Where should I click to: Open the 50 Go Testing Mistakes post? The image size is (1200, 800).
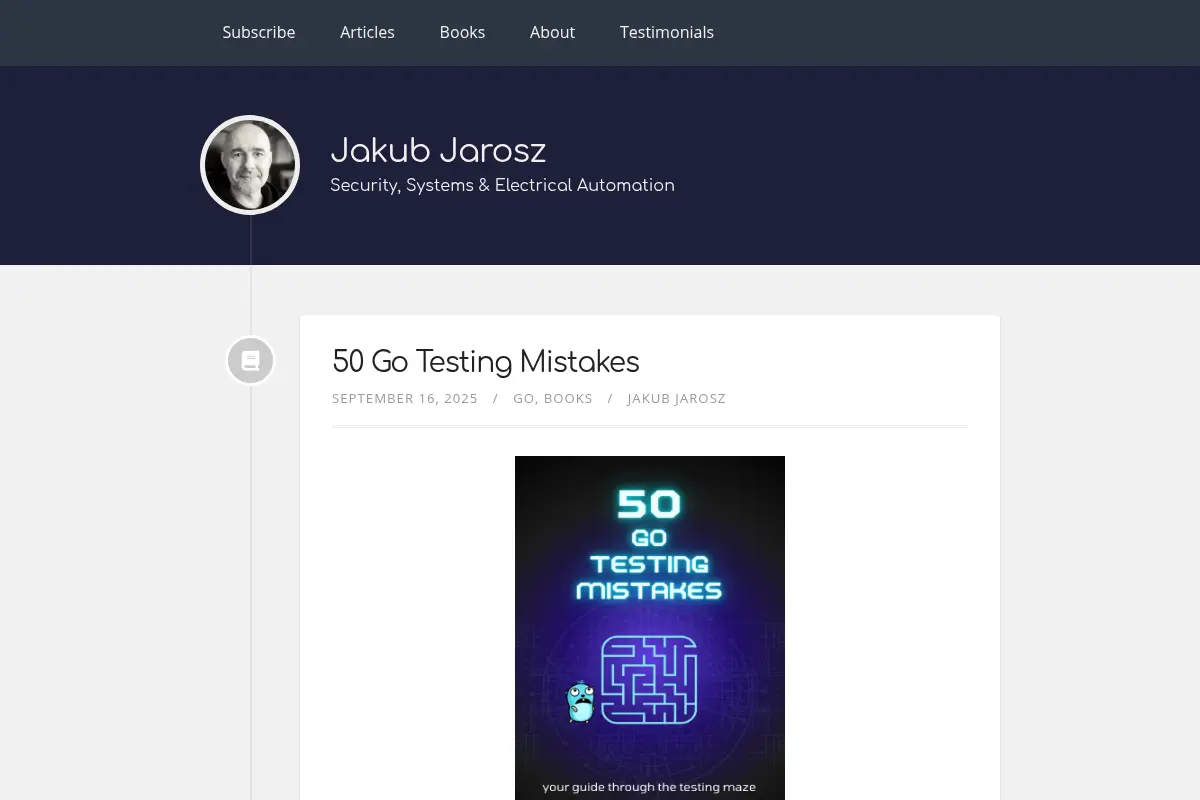click(485, 361)
